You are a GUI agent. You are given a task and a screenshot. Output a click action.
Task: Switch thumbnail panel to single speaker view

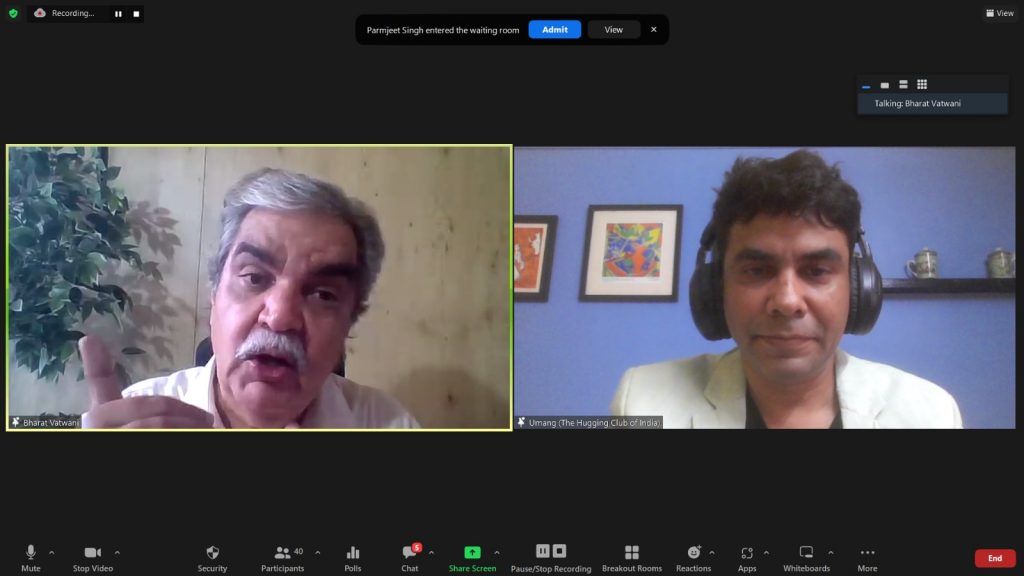point(884,85)
